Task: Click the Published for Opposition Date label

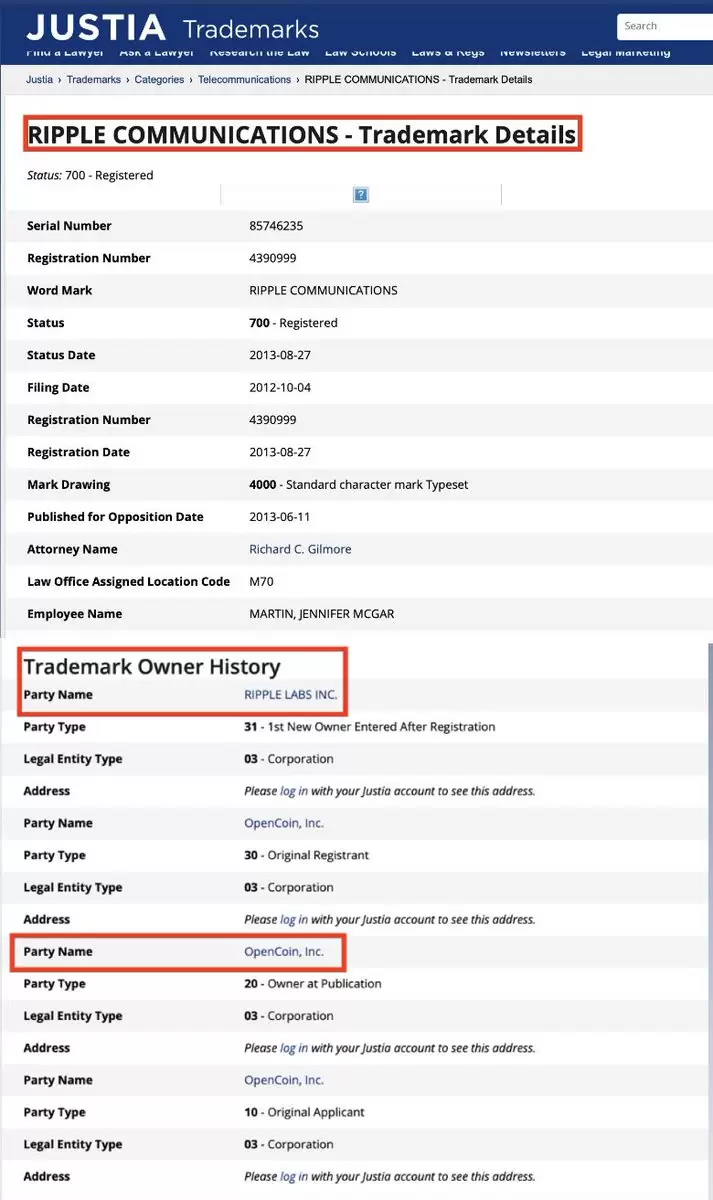Action: [115, 517]
